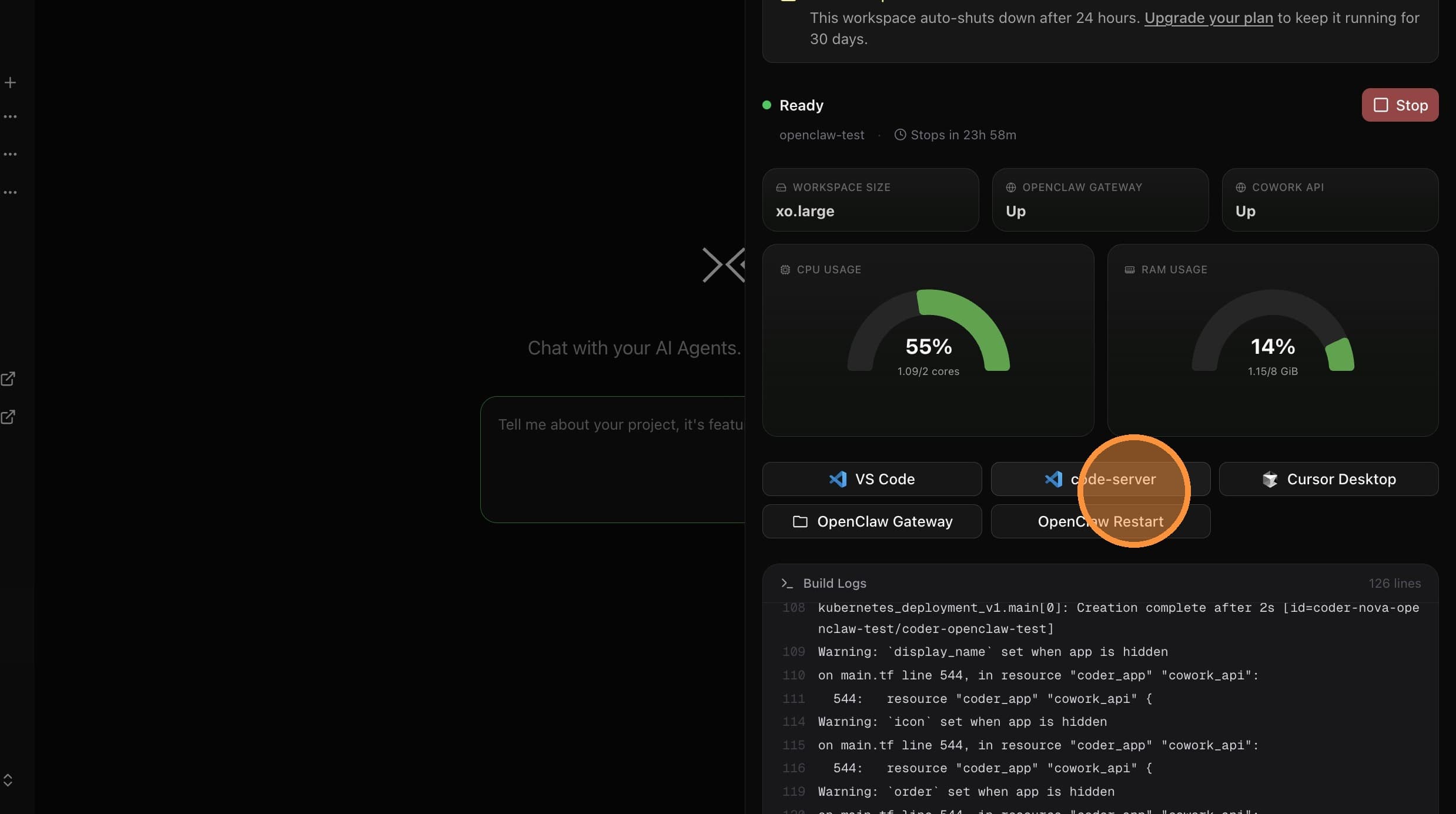Open workspace in VS Code
The width and height of the screenshot is (1456, 814).
[x=872, y=479]
